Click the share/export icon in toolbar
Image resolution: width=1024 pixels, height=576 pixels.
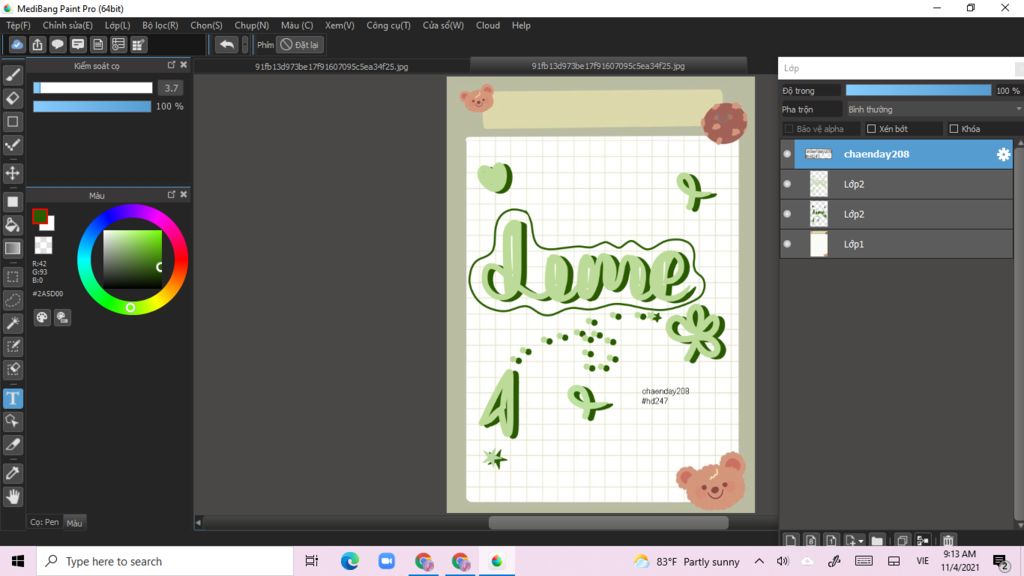(x=37, y=44)
